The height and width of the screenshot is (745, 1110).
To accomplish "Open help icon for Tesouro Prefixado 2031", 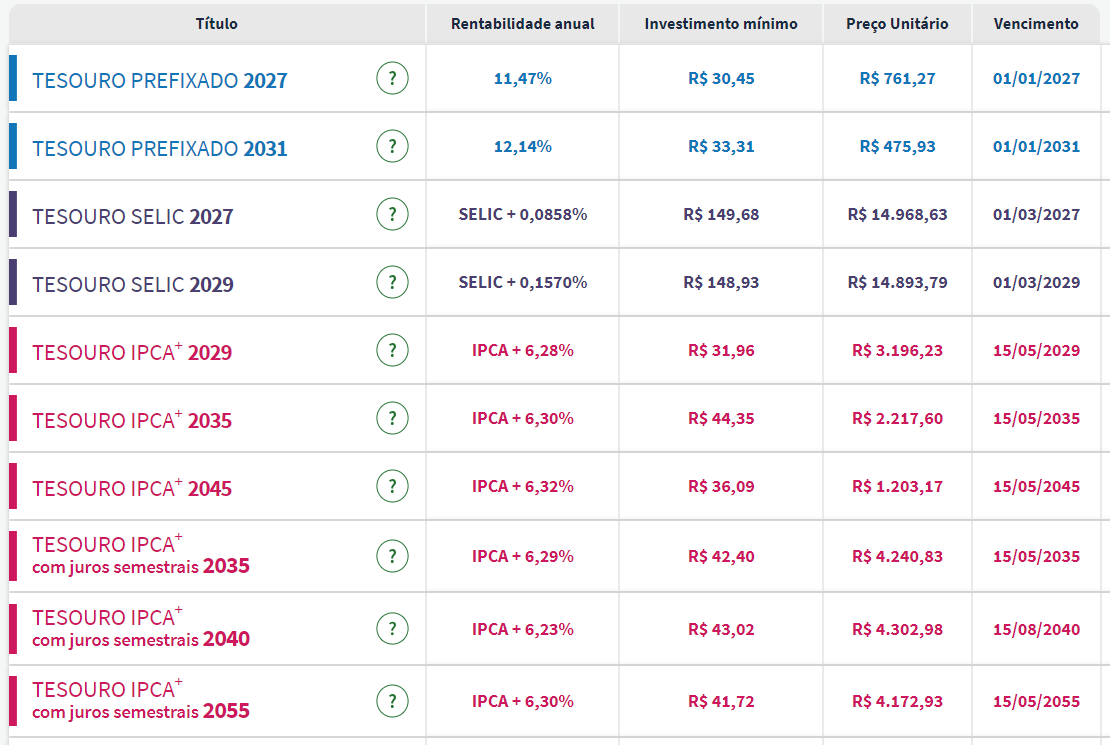I will point(392,146).
